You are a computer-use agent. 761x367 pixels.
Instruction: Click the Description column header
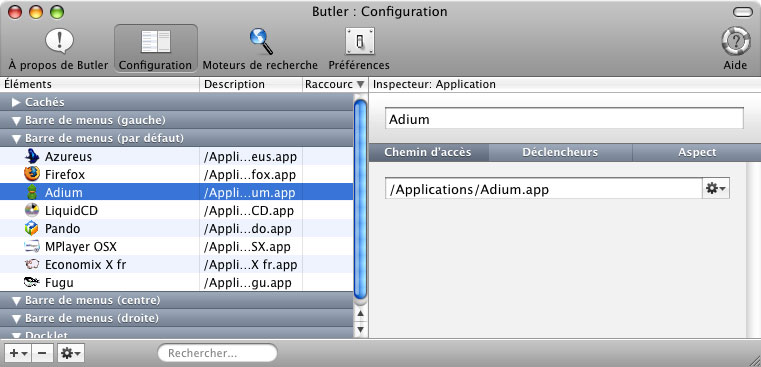point(251,84)
